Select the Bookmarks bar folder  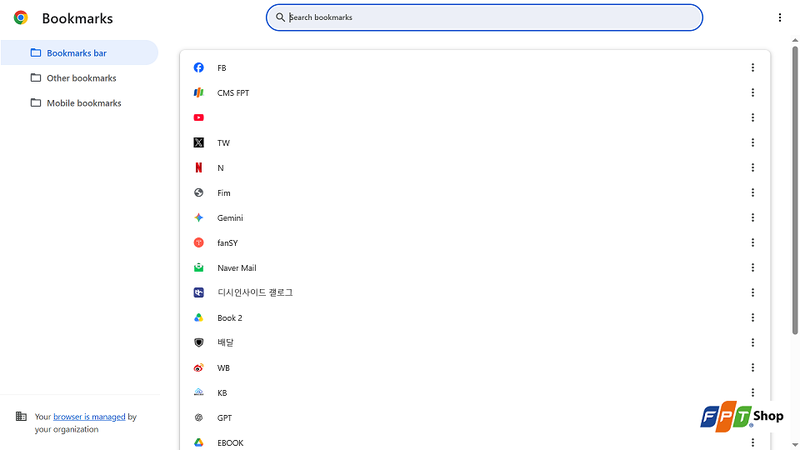point(79,53)
